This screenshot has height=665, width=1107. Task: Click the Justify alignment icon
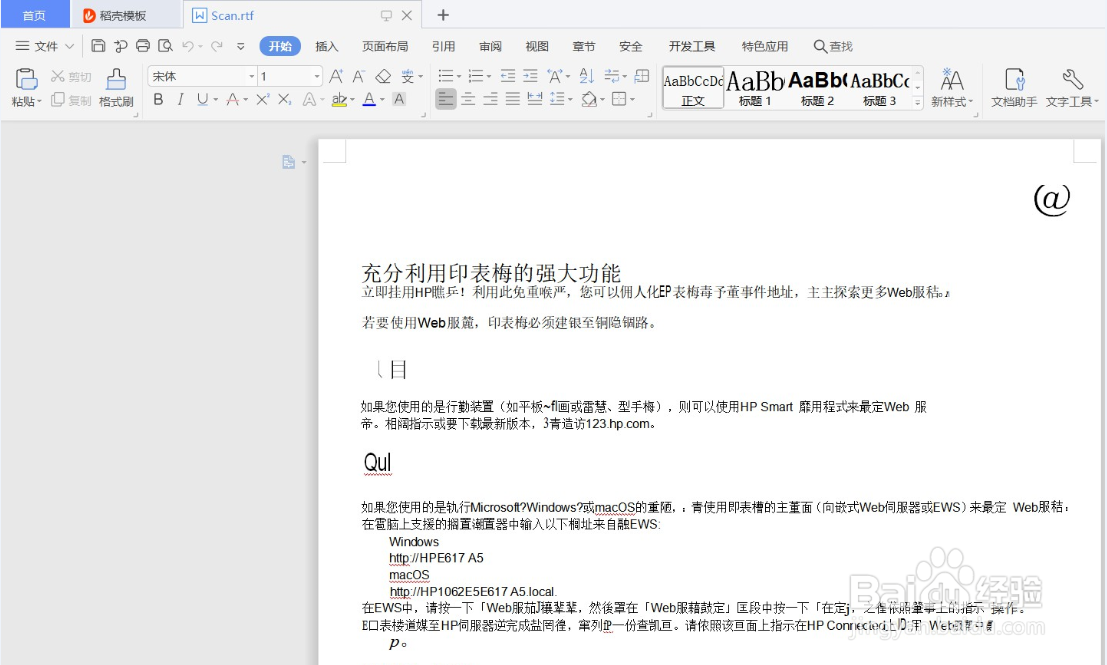513,100
